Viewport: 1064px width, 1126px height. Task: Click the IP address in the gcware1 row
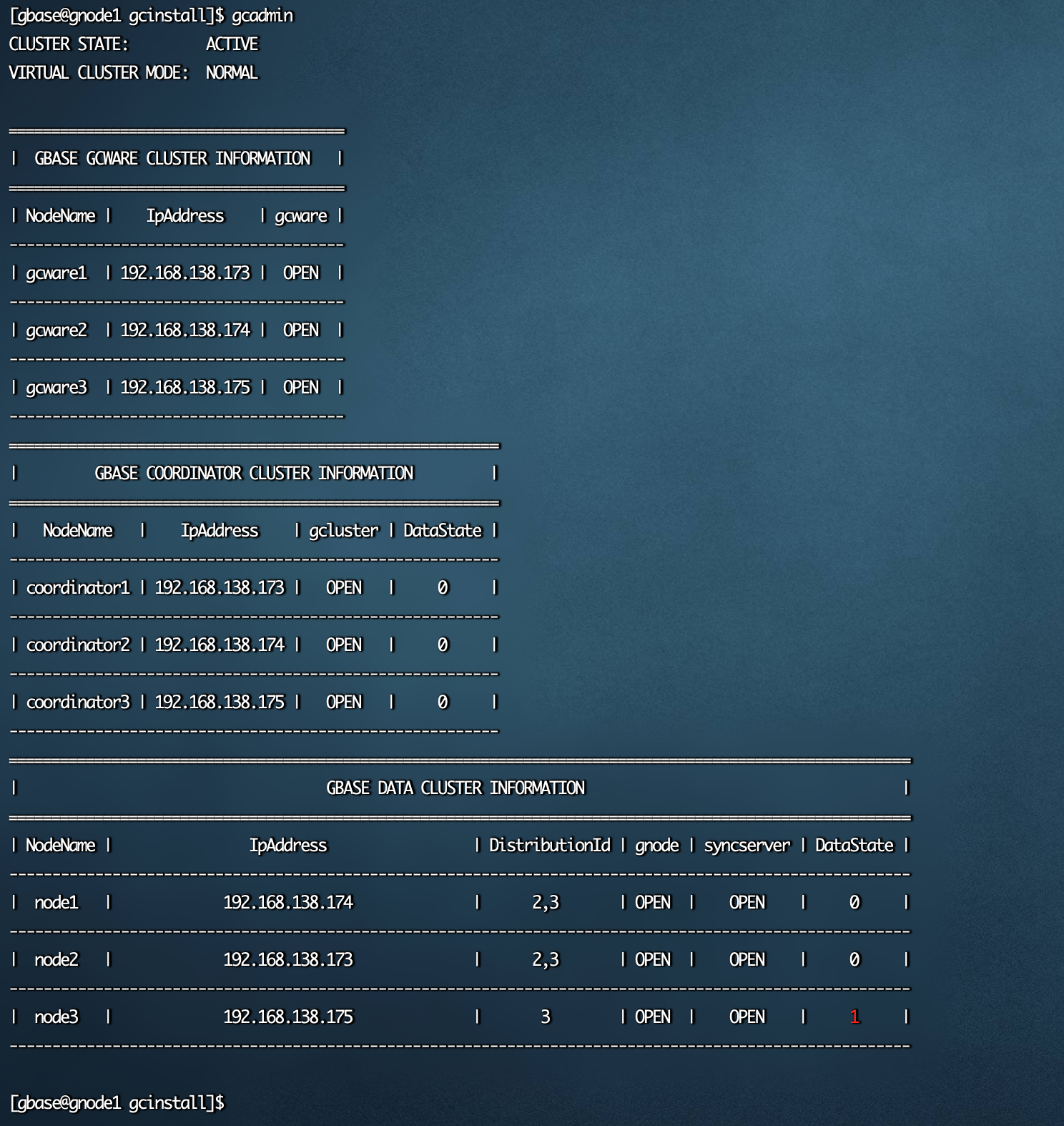(x=185, y=273)
